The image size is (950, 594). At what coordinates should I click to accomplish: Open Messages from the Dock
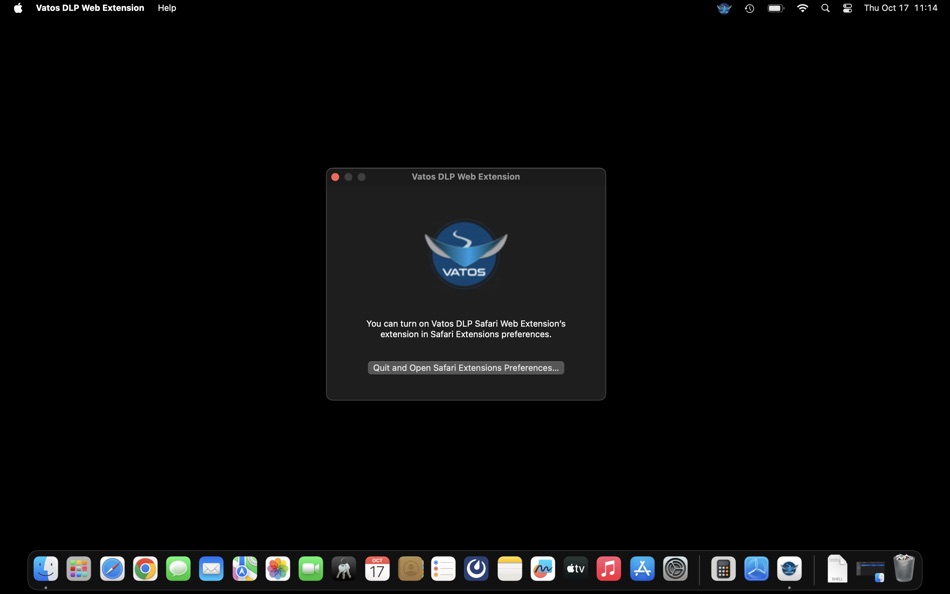coord(178,569)
